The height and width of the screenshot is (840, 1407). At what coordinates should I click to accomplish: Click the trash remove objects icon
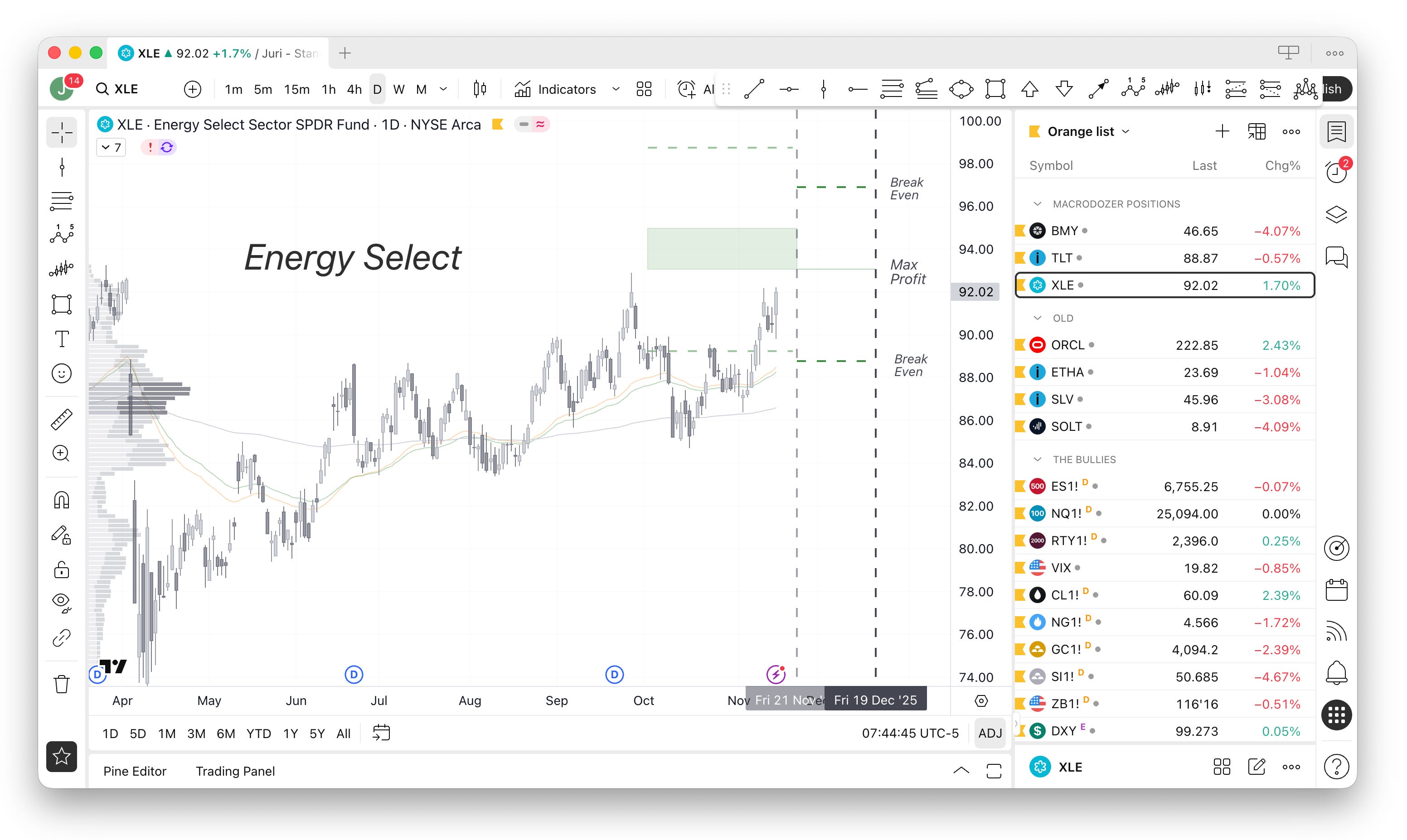coord(62,684)
